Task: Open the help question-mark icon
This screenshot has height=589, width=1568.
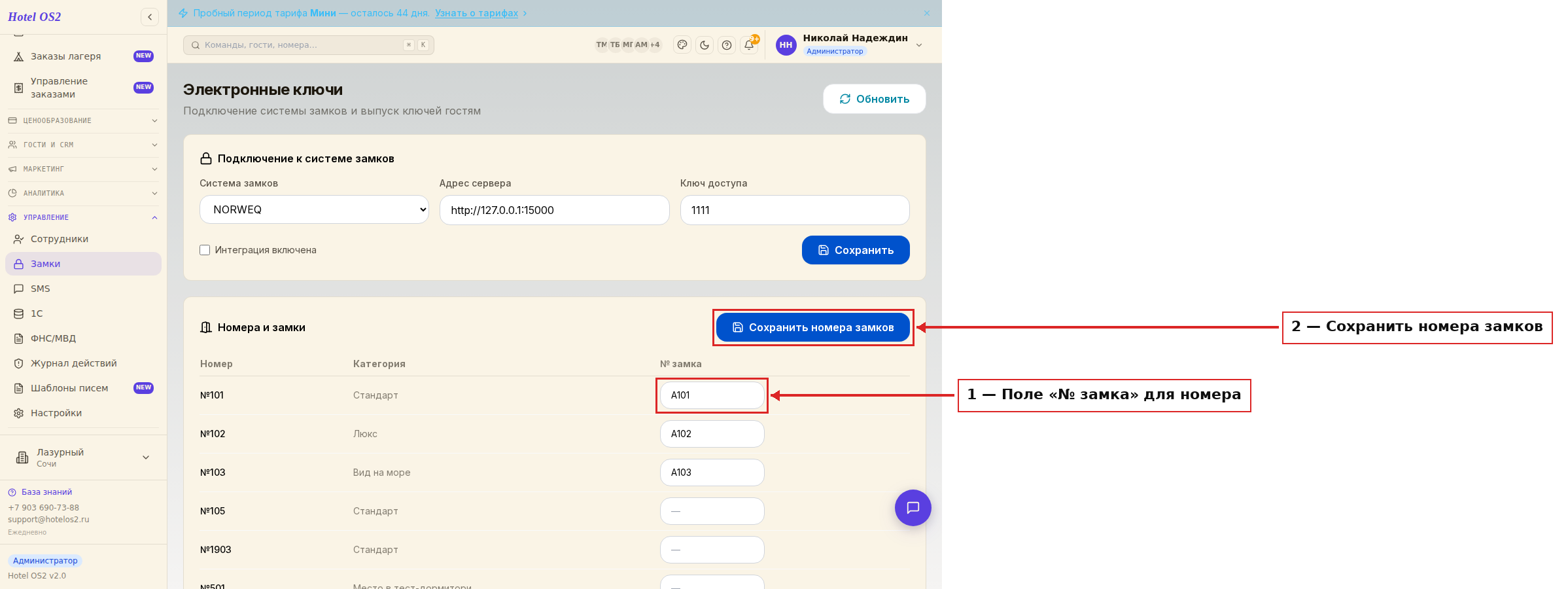Action: (x=727, y=45)
